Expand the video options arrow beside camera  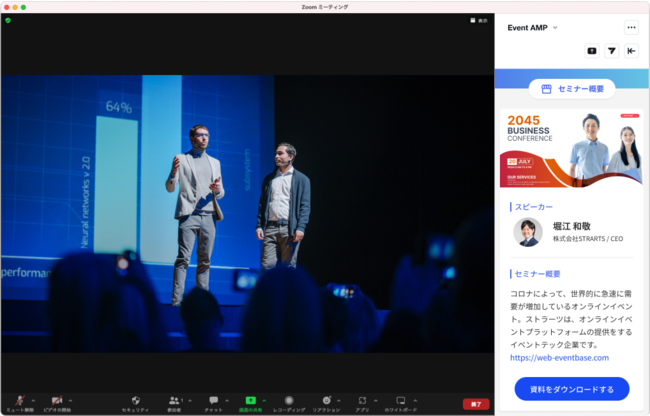[71, 400]
